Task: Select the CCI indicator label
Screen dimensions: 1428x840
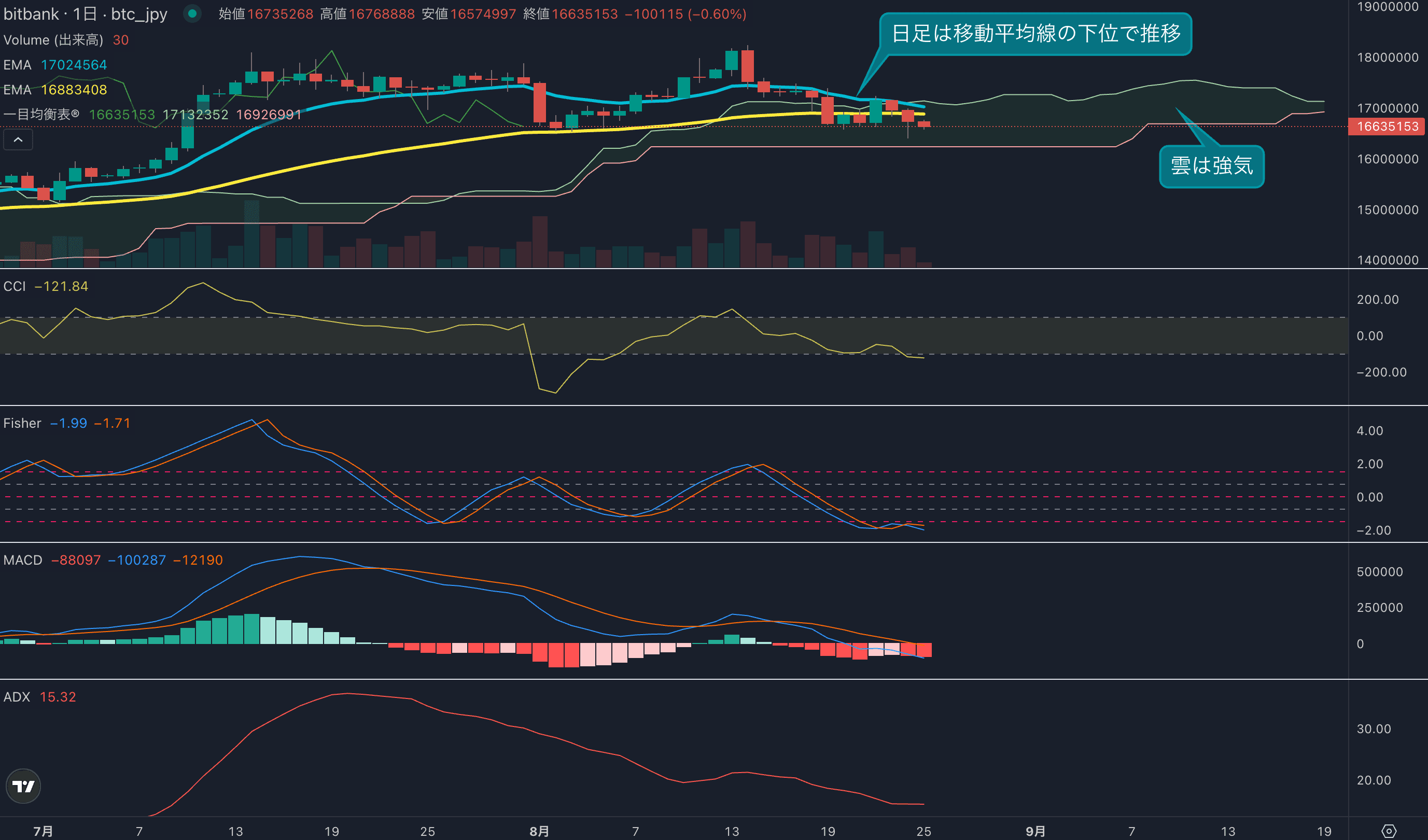Action: (x=15, y=286)
